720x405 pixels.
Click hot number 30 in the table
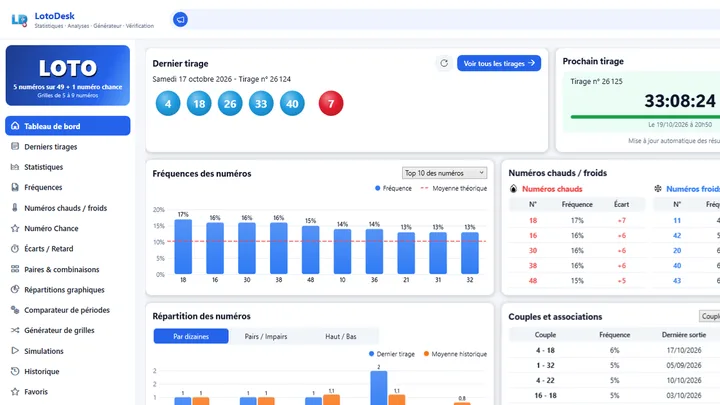(533, 251)
